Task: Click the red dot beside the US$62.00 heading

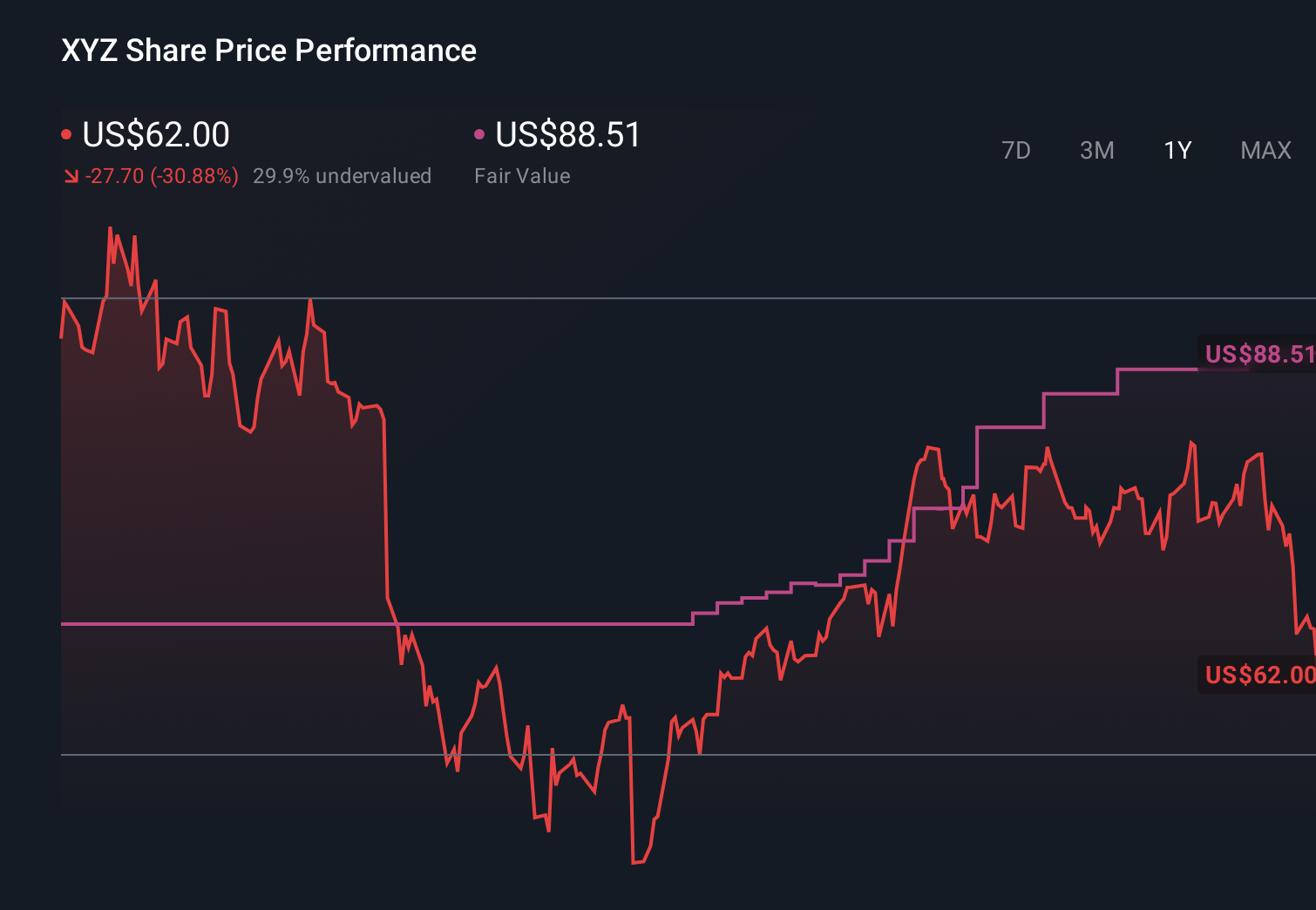Action: pyautogui.click(x=66, y=134)
